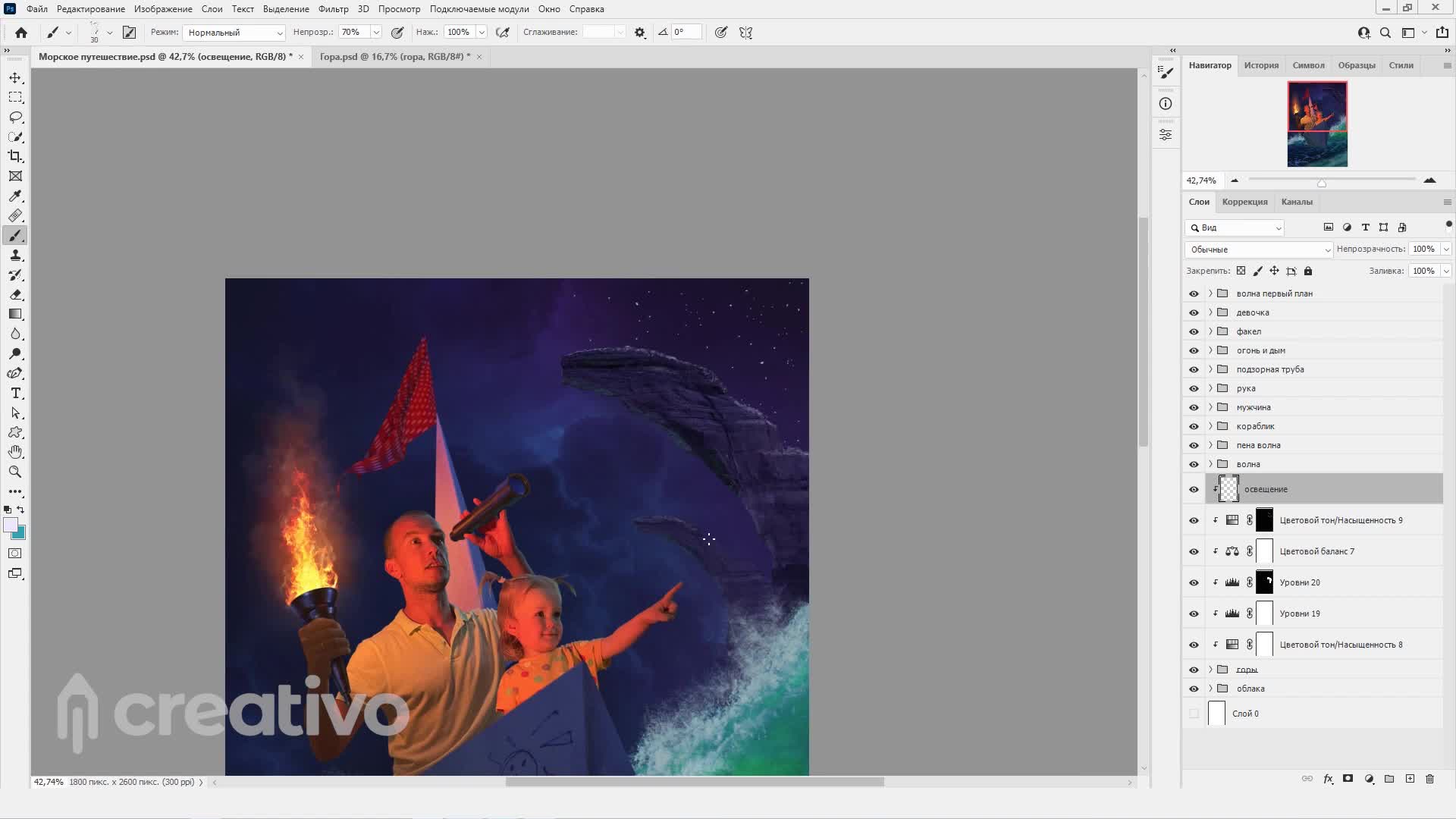Screen dimensions: 1456x819
Task: Delete layer with the trash icon
Action: point(1429,779)
